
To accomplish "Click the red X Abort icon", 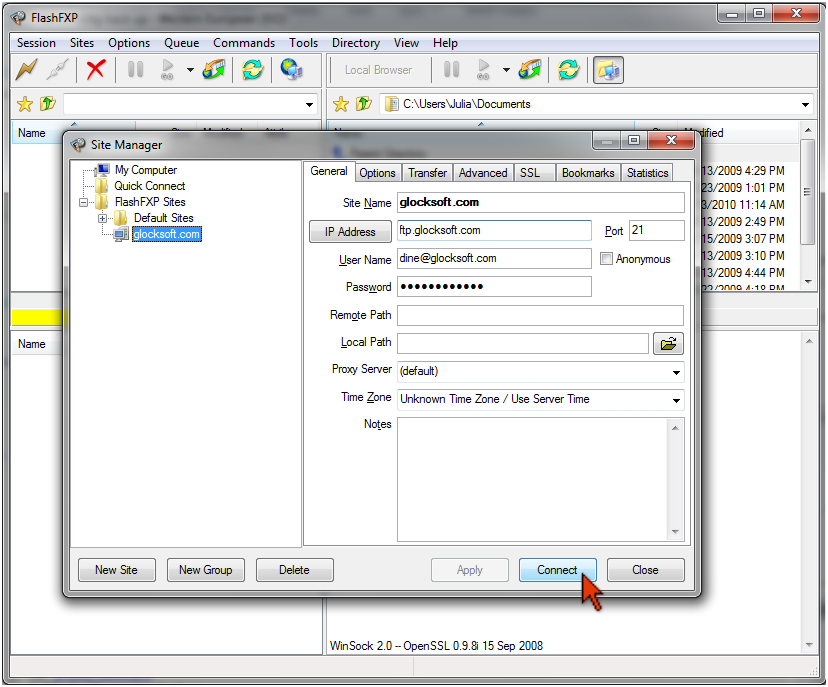I will tap(96, 70).
